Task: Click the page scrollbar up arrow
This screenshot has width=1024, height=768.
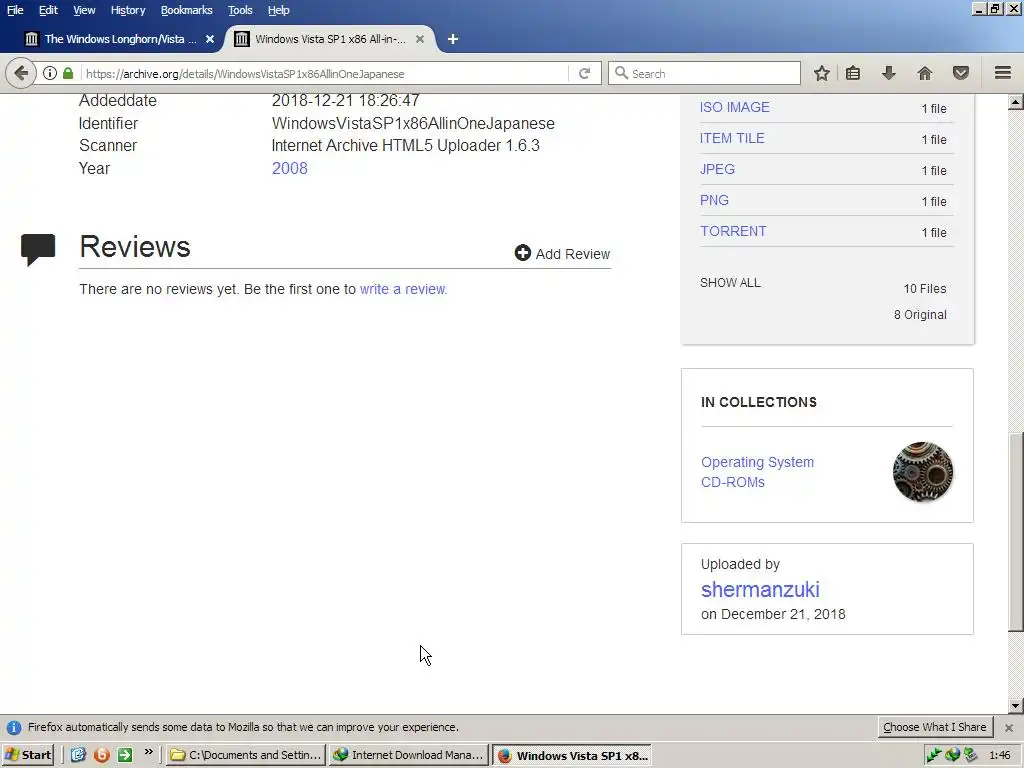Action: (1016, 102)
